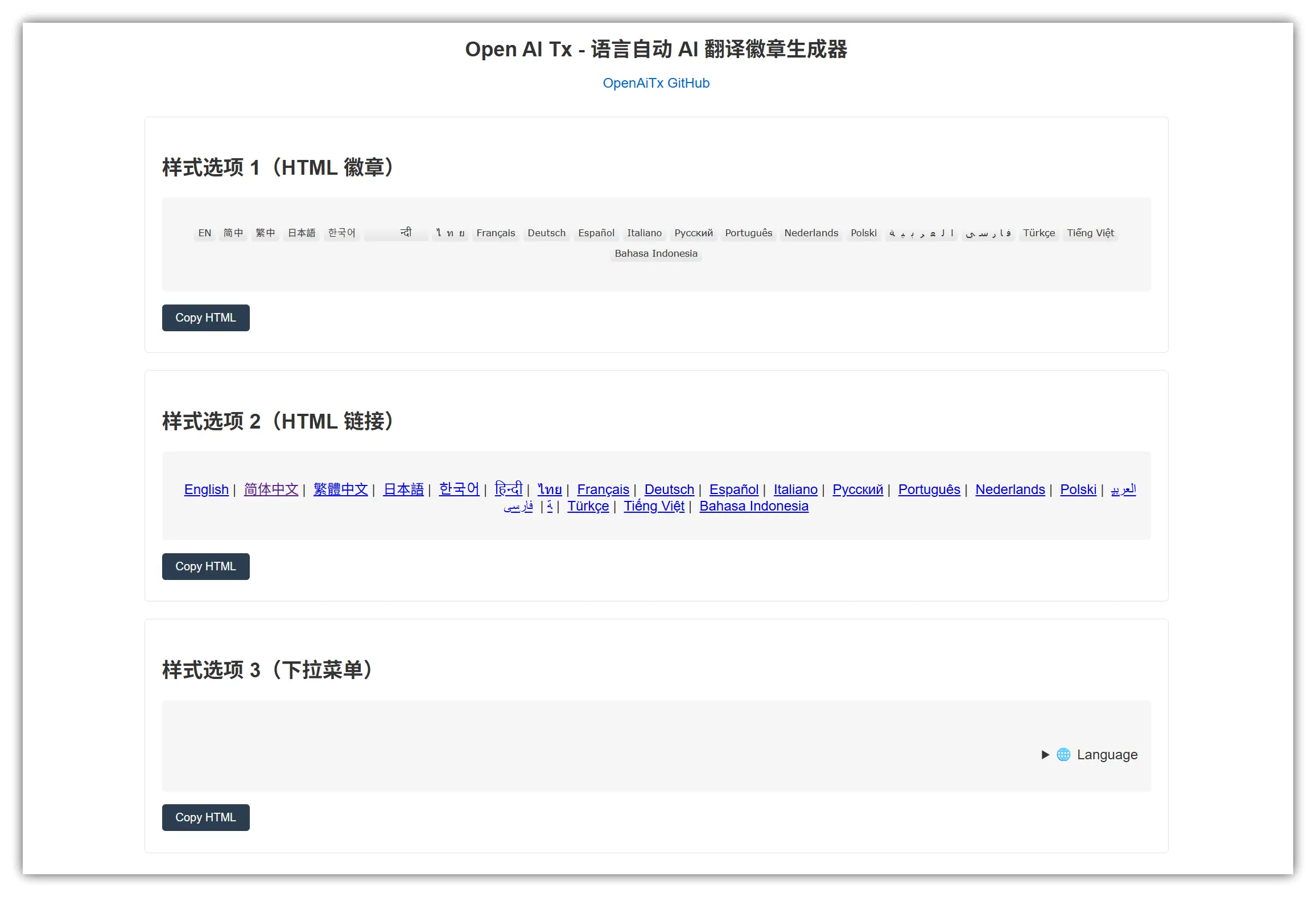Viewport: 1316px width, 897px height.
Task: Open the العربية hyperlink
Action: point(1123,489)
